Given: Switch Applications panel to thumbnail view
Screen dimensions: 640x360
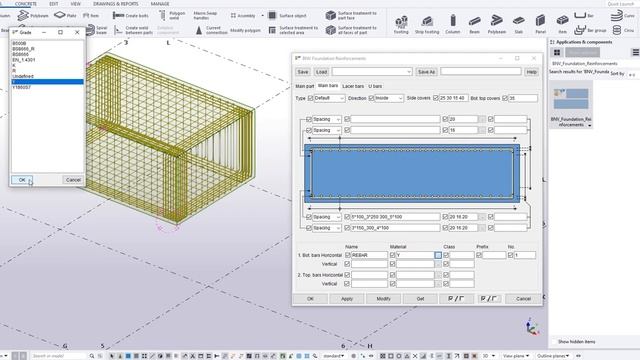Looking at the screenshot, I should click(x=557, y=52).
